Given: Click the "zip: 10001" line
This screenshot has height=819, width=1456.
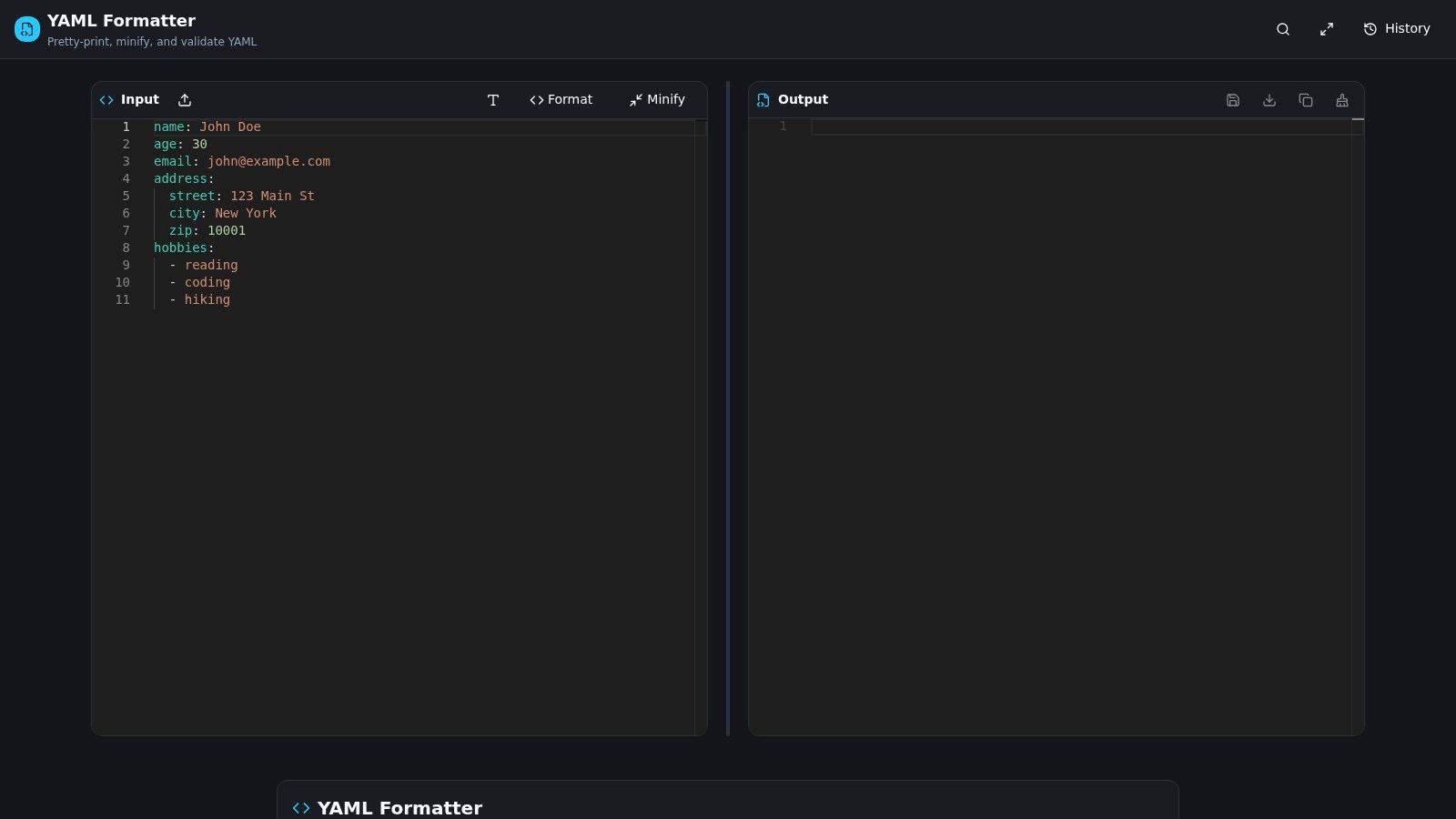Looking at the screenshot, I should pos(207,231).
